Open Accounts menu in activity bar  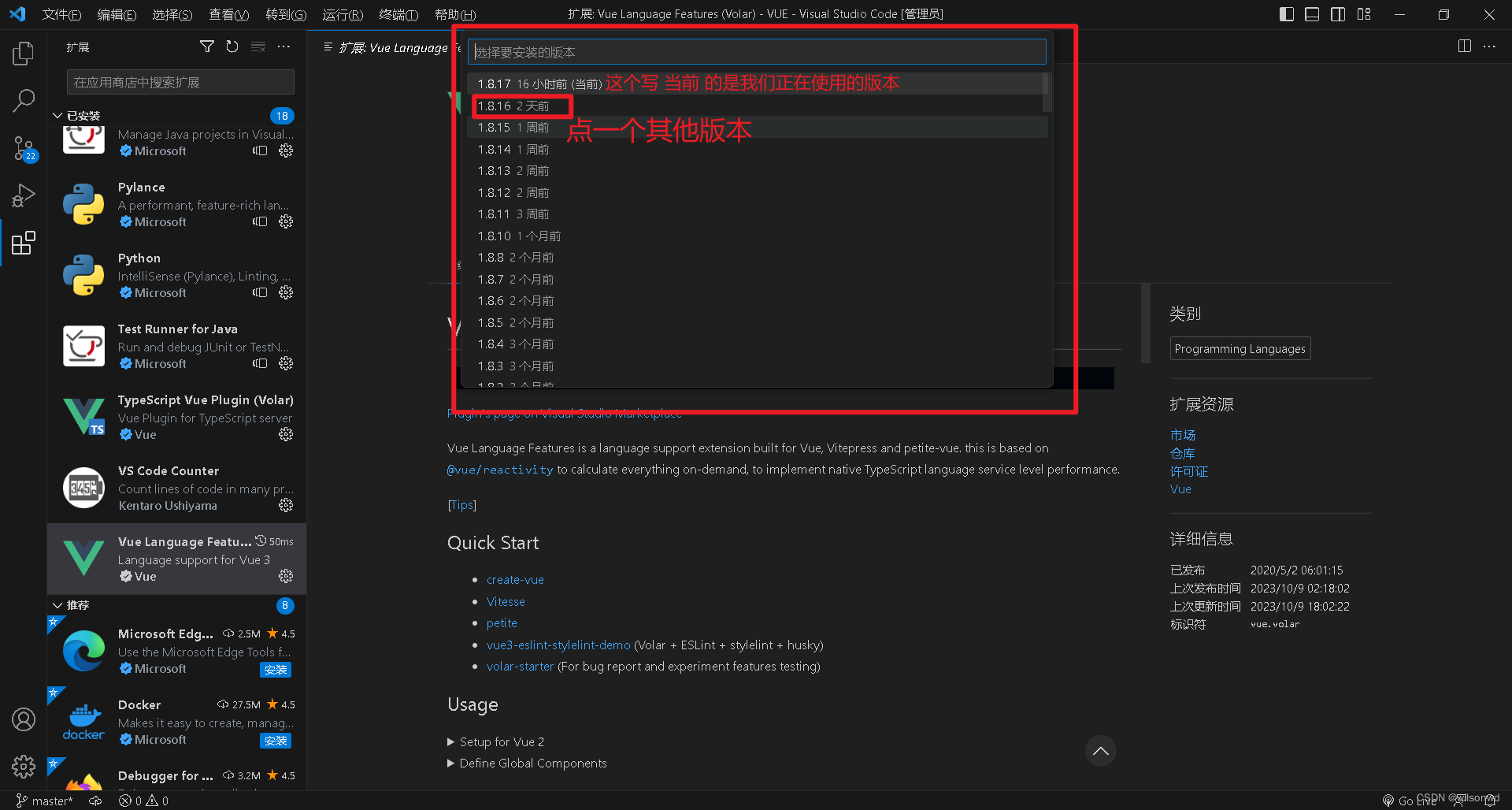click(24, 719)
